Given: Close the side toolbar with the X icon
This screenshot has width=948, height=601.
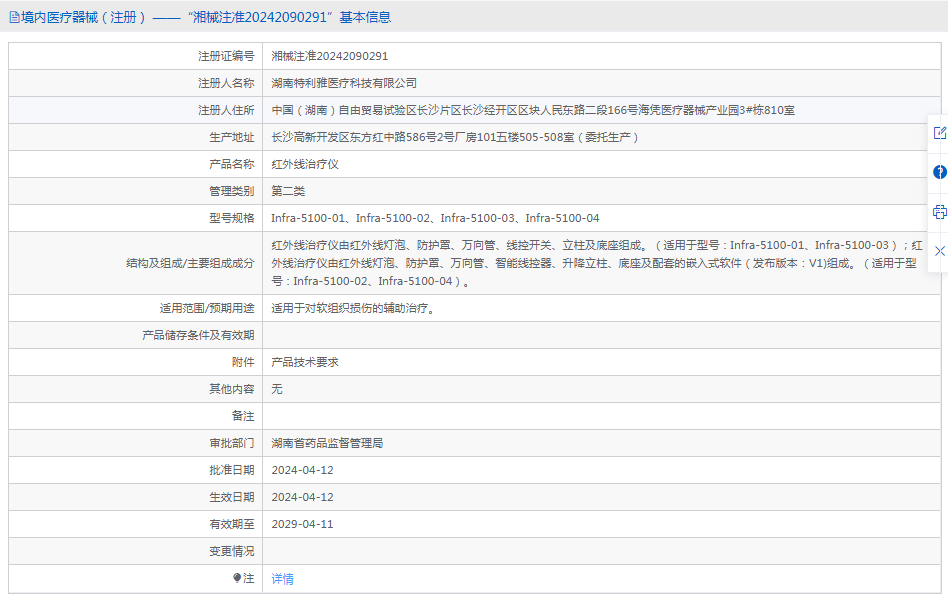Looking at the screenshot, I should click(940, 251).
